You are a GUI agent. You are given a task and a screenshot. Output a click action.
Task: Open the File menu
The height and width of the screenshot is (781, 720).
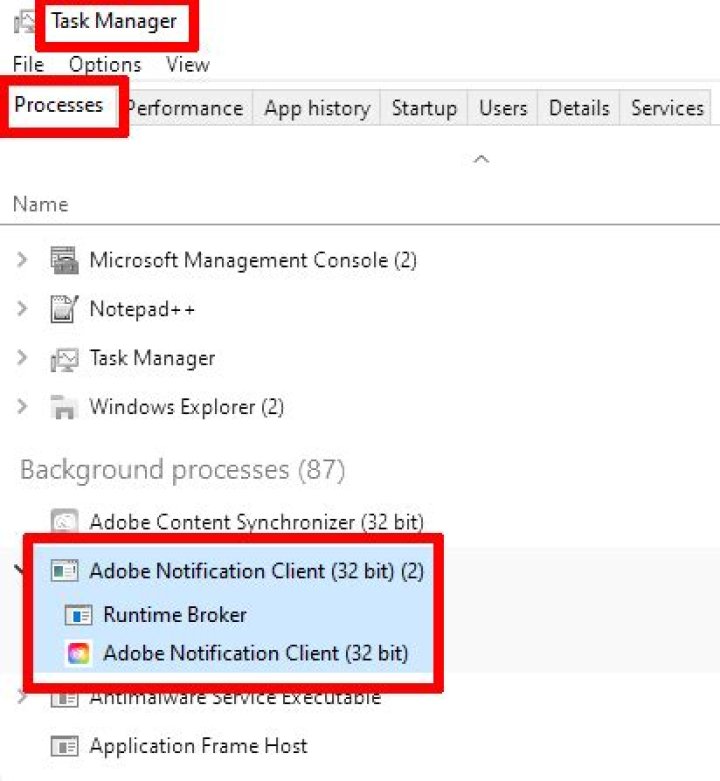[28, 64]
